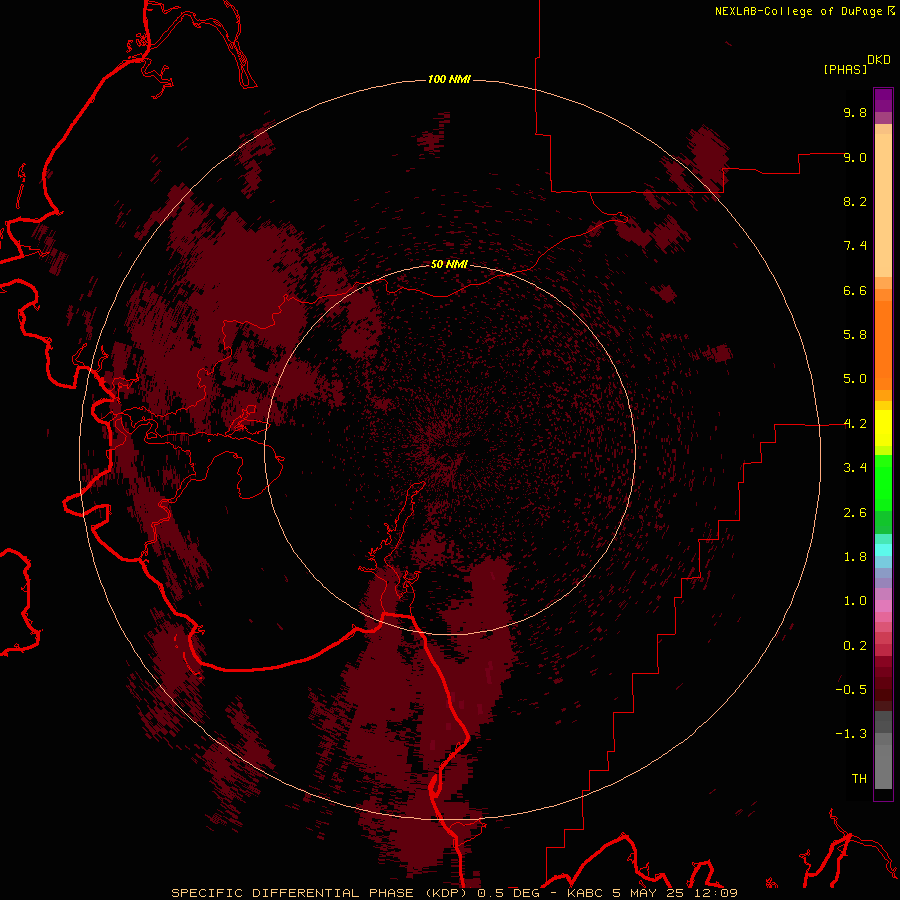Click the 5.8 scale value

tap(855, 335)
